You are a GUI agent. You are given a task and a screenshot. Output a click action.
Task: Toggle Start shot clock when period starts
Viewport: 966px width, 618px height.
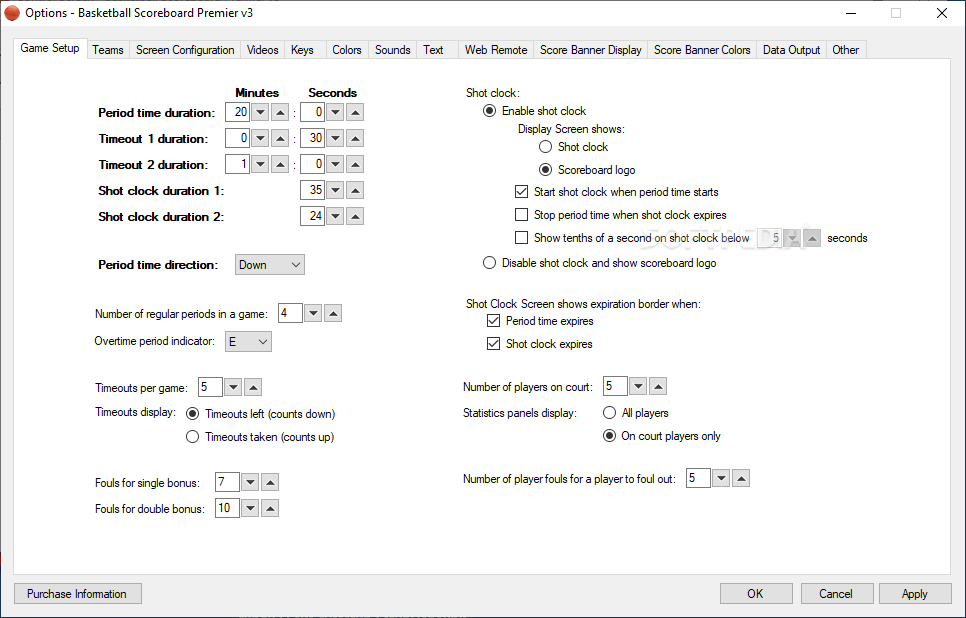pos(521,192)
